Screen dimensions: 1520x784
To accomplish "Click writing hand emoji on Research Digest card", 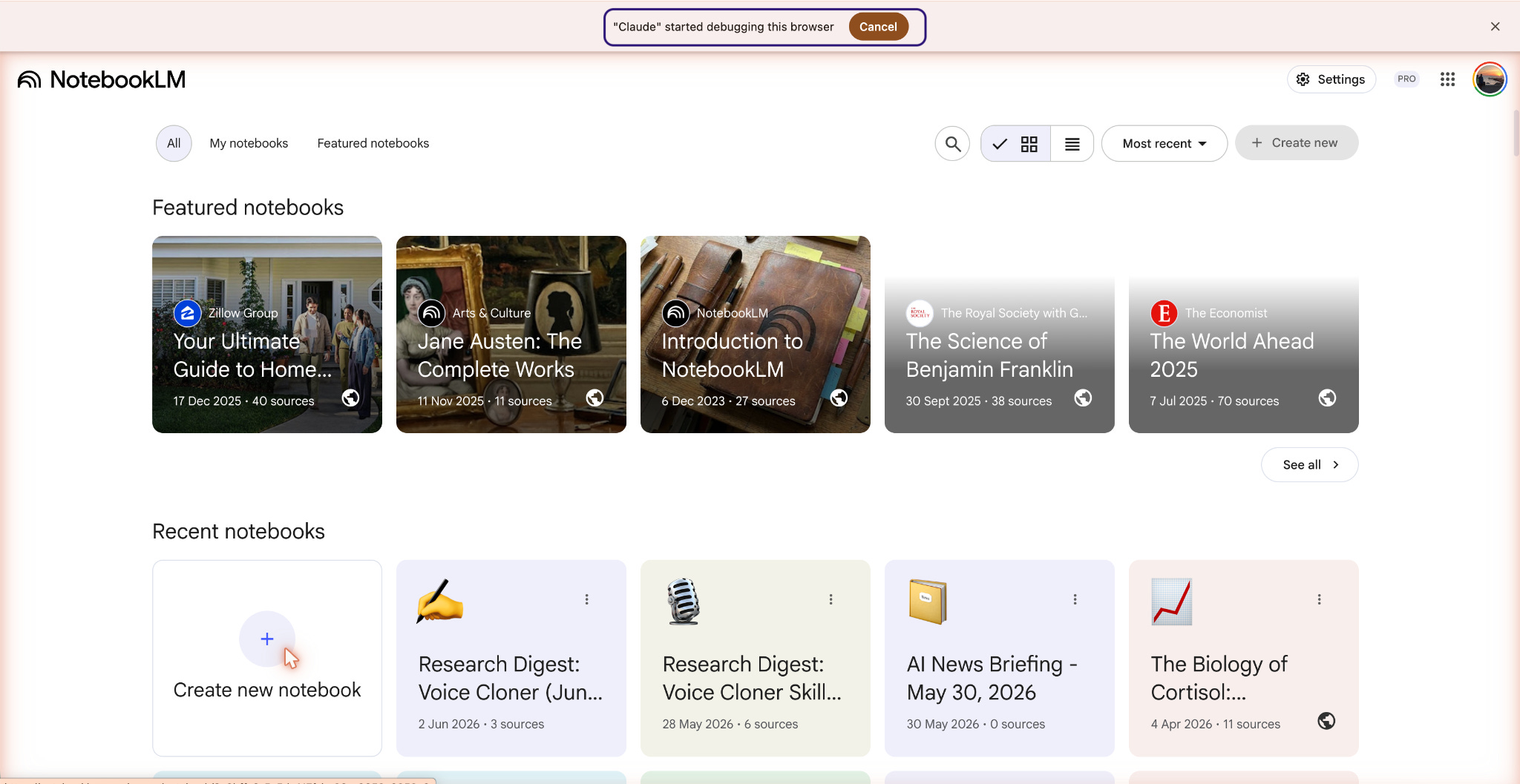I will click(439, 602).
